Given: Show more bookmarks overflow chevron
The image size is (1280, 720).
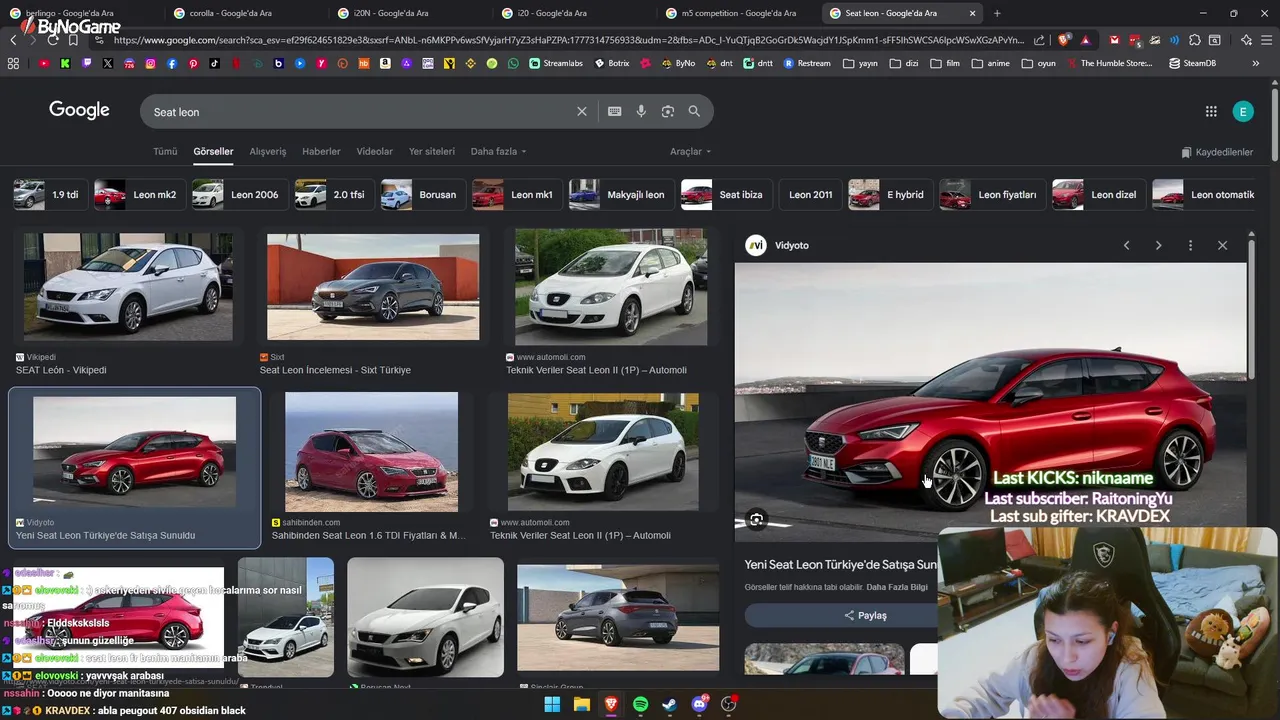Looking at the screenshot, I should 1256,63.
